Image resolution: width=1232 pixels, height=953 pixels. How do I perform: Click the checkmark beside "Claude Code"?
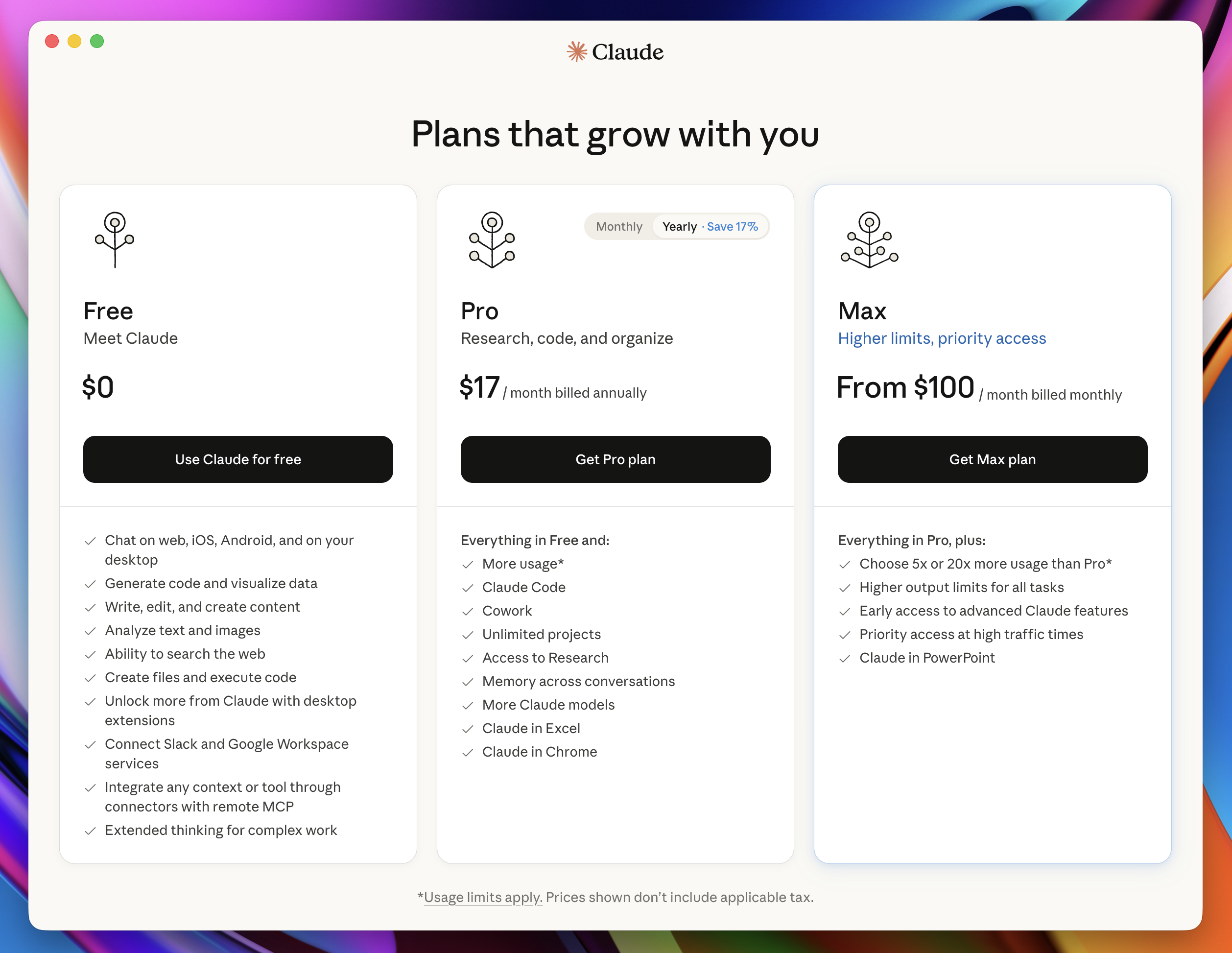pos(468,588)
